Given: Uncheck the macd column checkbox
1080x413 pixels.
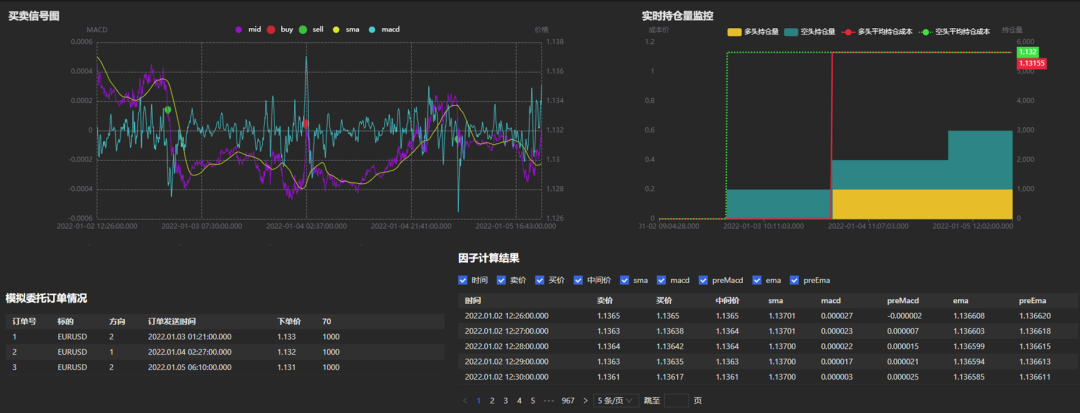Looking at the screenshot, I should pyautogui.click(x=661, y=280).
